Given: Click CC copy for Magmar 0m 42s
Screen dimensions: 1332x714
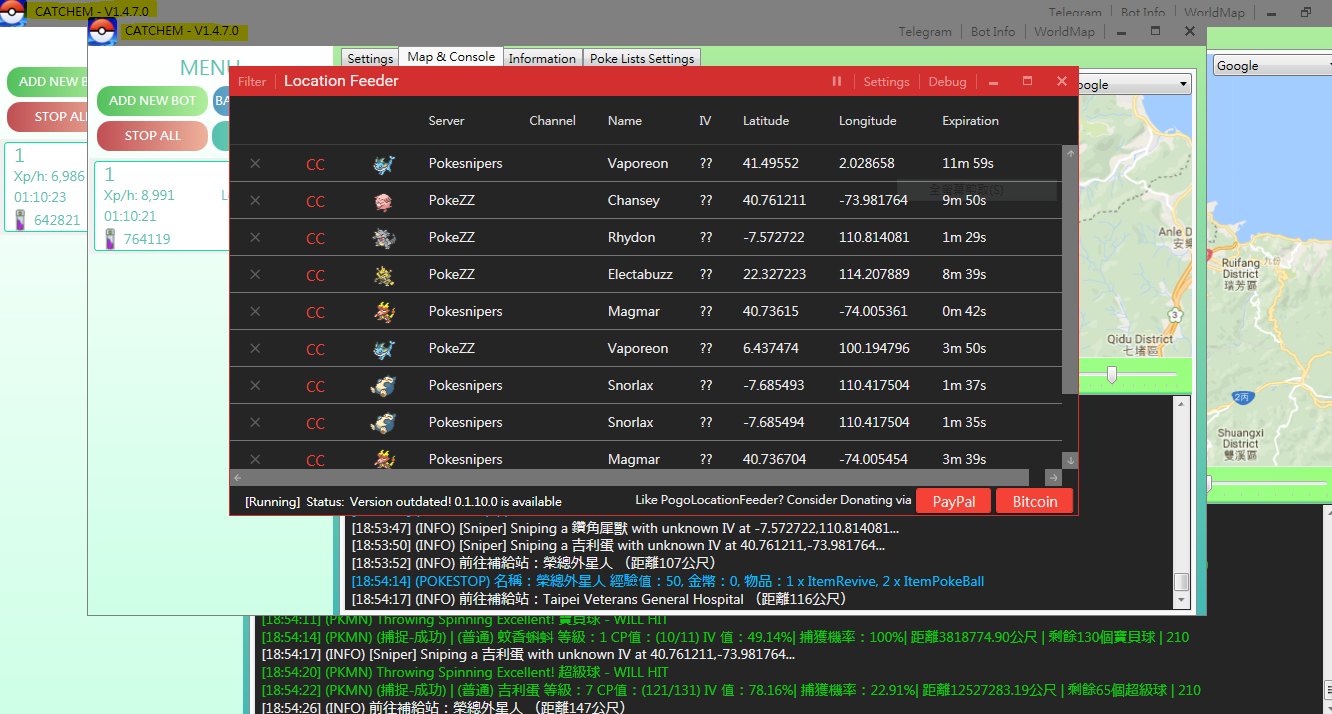Looking at the screenshot, I should tap(315, 312).
